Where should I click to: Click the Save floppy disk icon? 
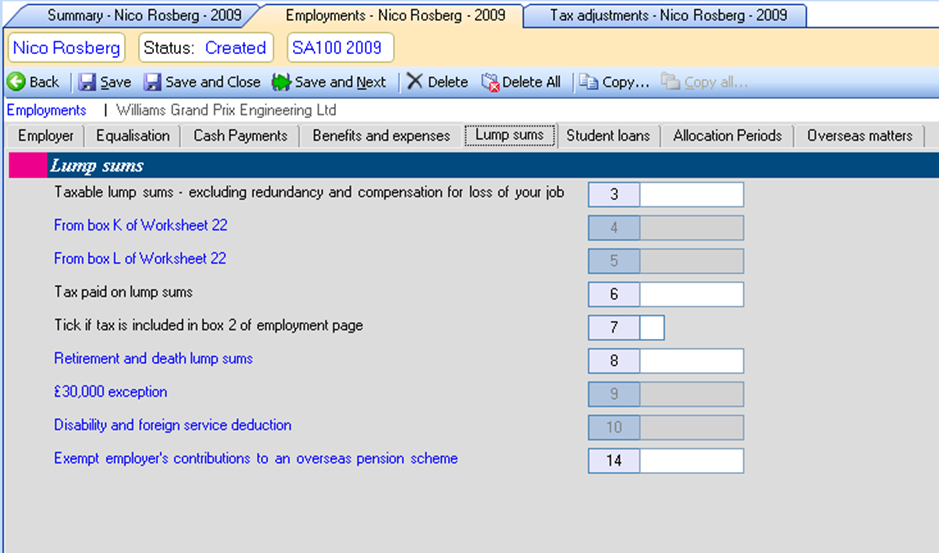[87, 82]
